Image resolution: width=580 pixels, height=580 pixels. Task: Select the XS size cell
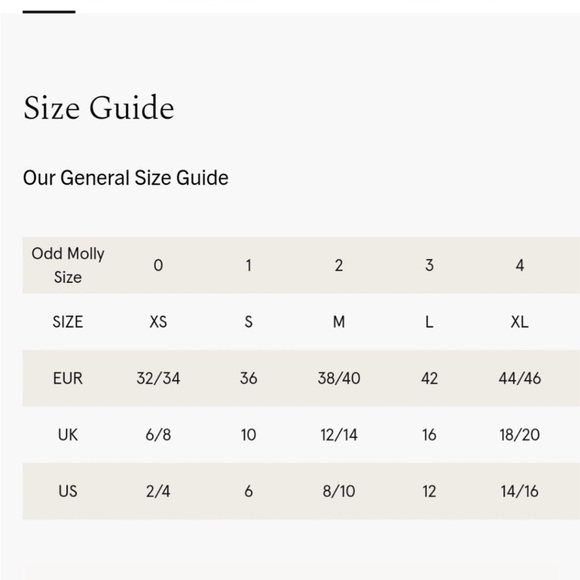(x=158, y=322)
